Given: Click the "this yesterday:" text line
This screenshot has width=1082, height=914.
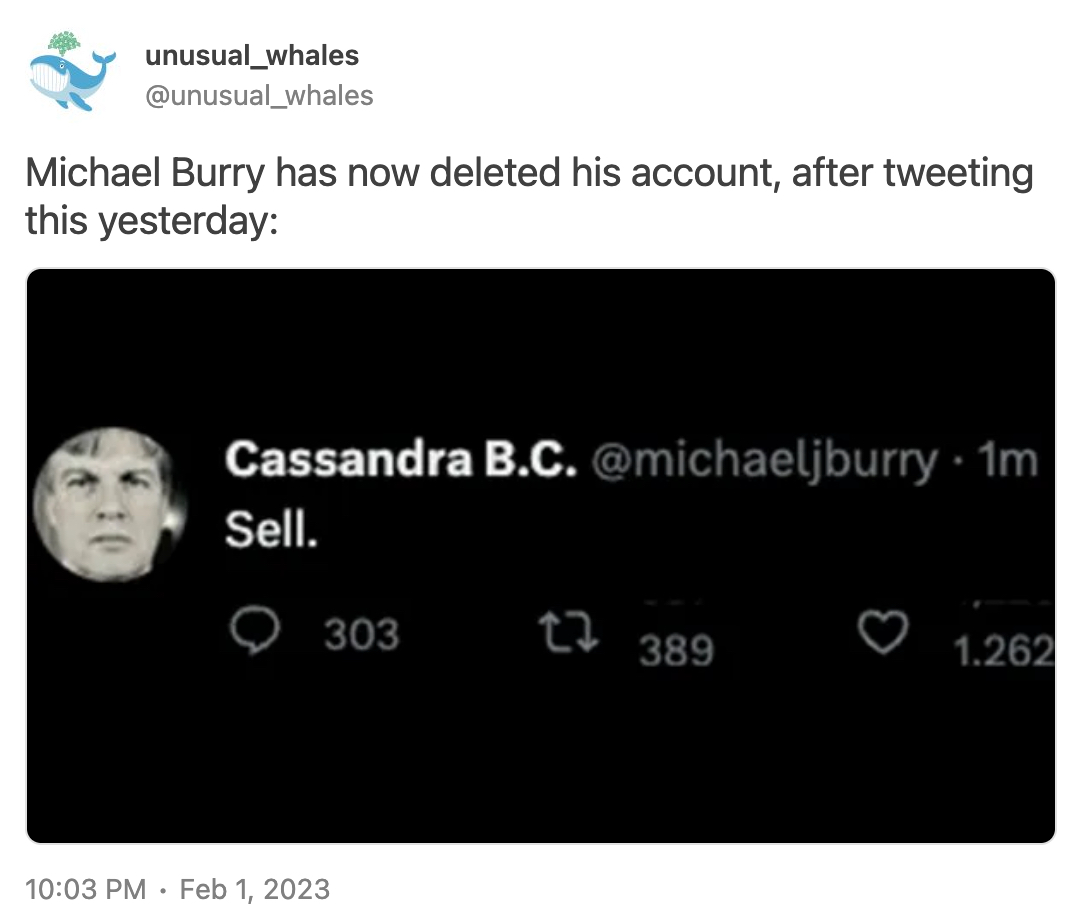Looking at the screenshot, I should pos(150,221).
